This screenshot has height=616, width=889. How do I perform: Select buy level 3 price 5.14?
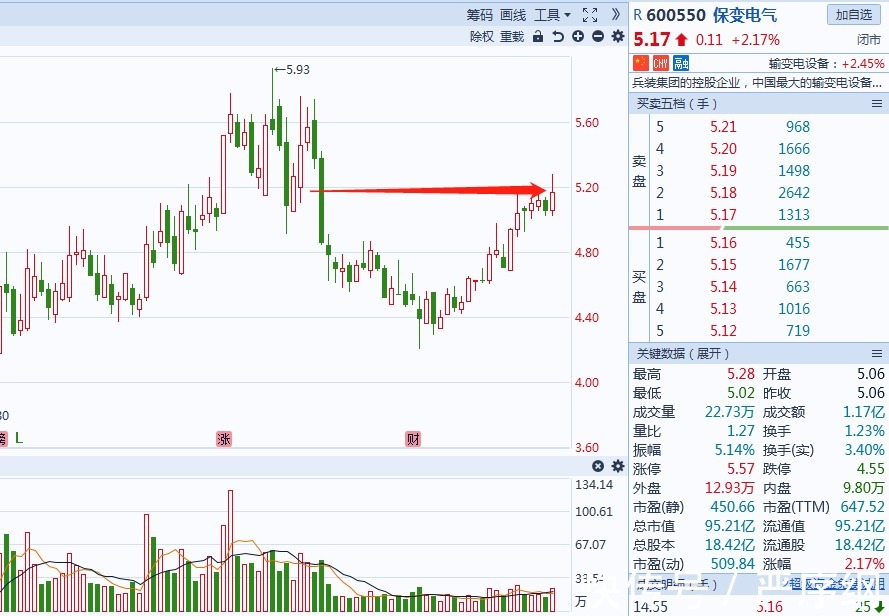tap(723, 287)
